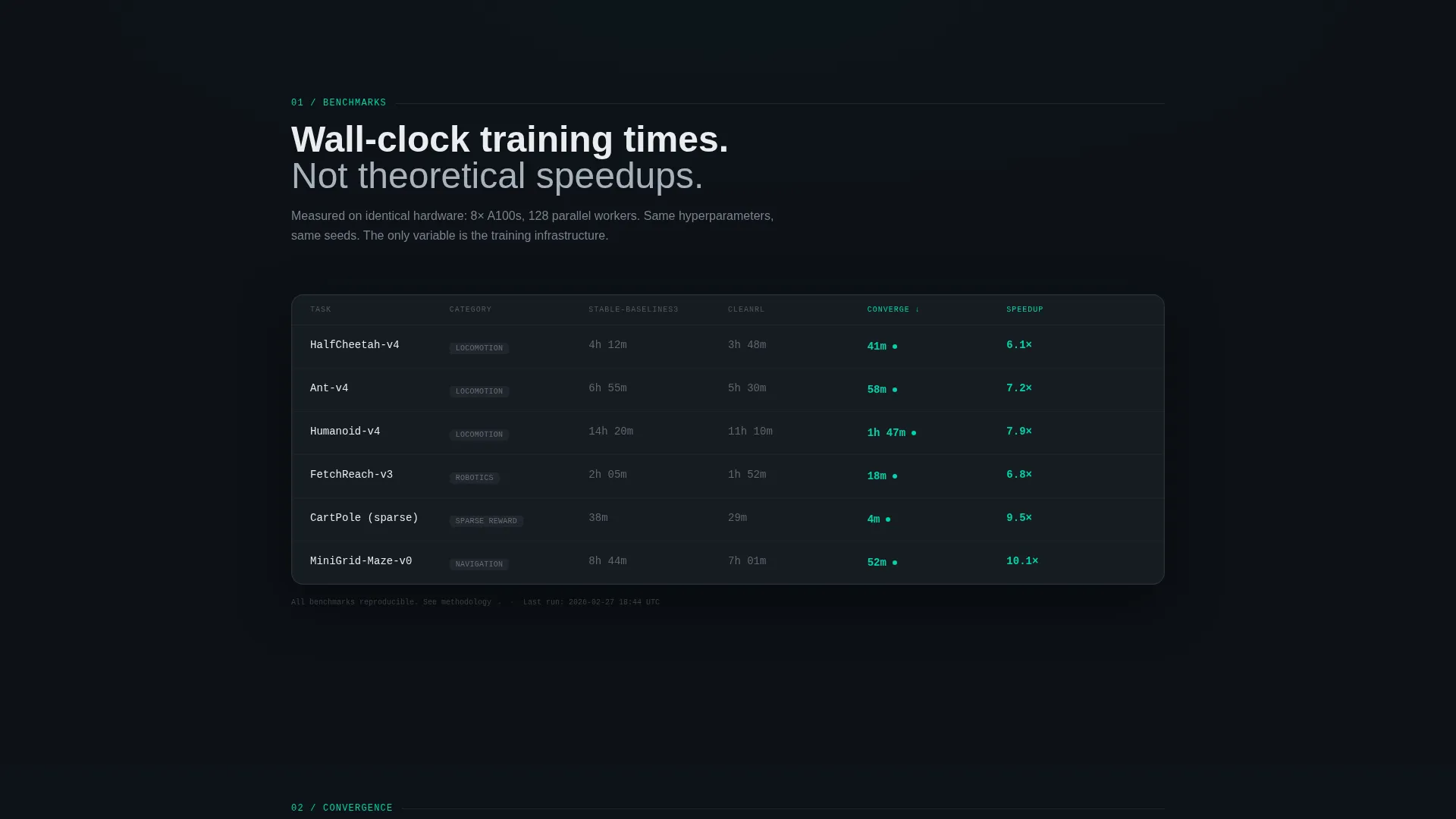The image size is (1456, 819).
Task: Click the Speedup column header
Action: click(x=1025, y=309)
